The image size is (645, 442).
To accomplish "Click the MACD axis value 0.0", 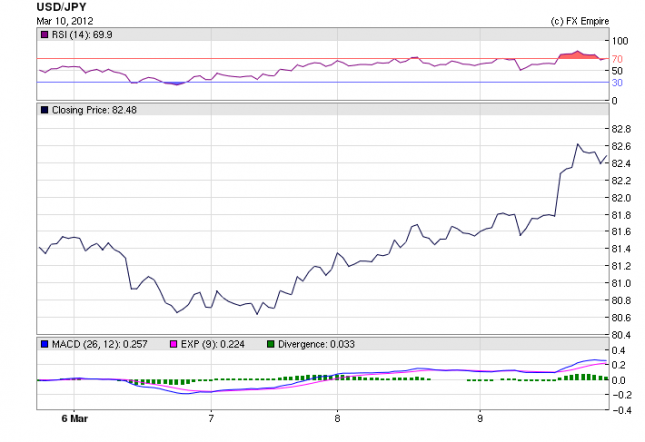I will (619, 380).
